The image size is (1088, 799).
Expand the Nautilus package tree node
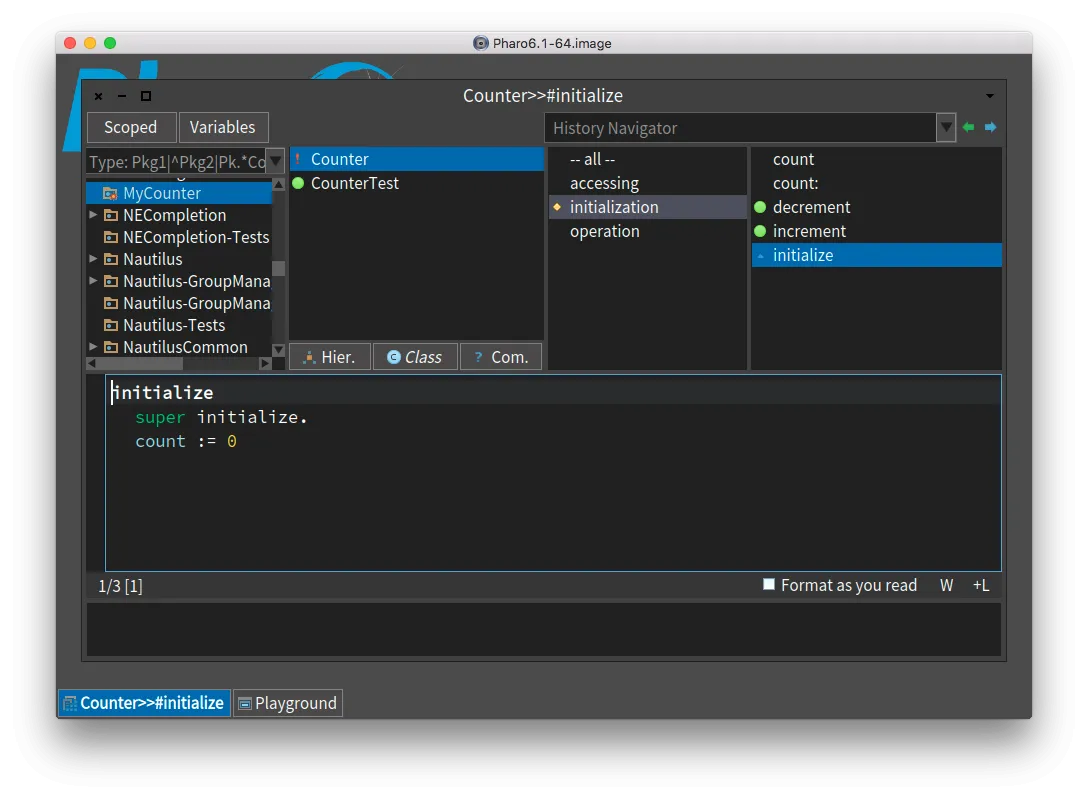(93, 259)
